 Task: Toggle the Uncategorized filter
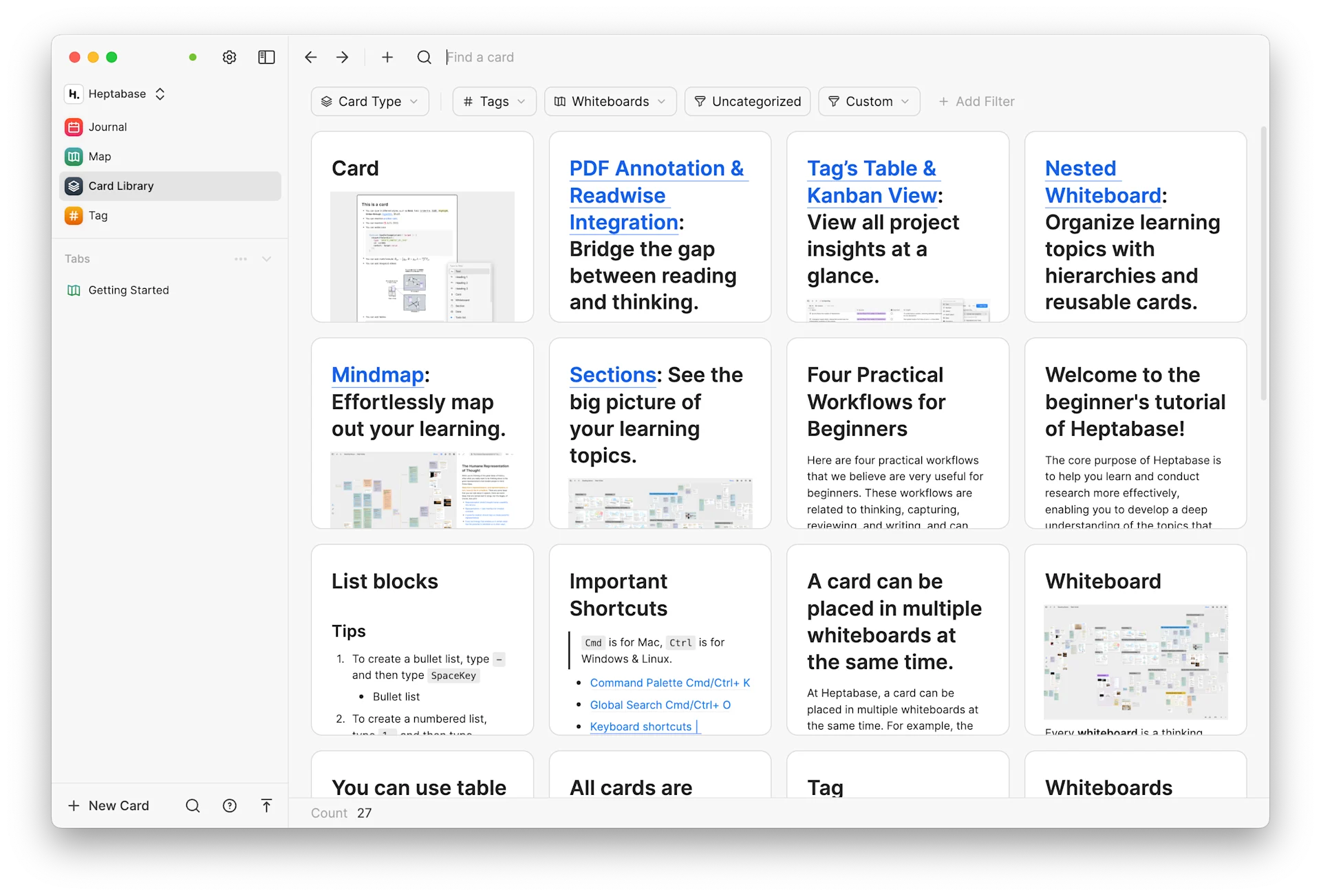point(747,102)
